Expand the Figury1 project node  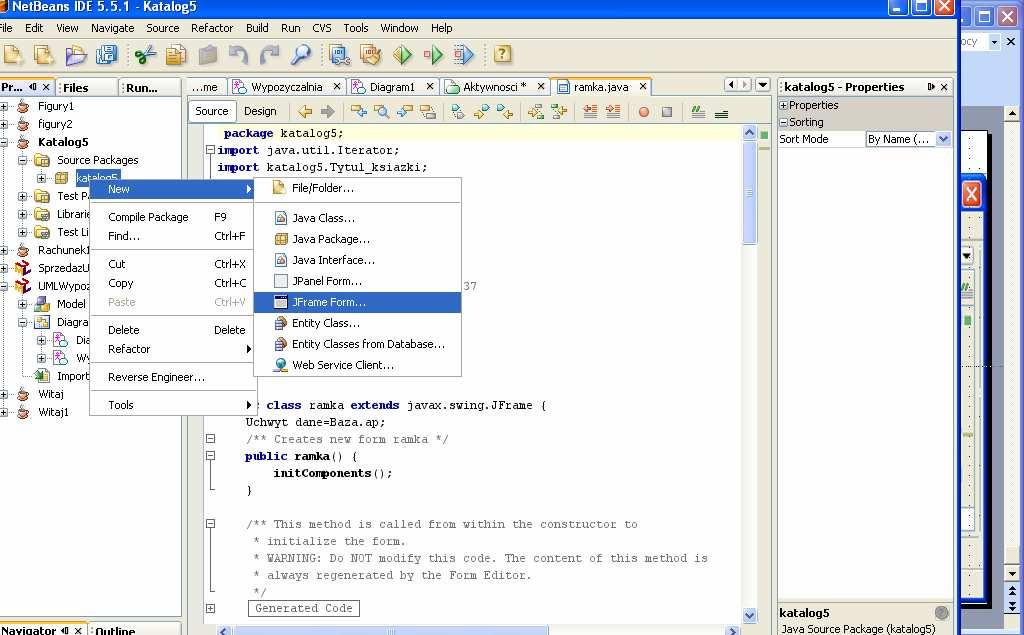pos(4,106)
